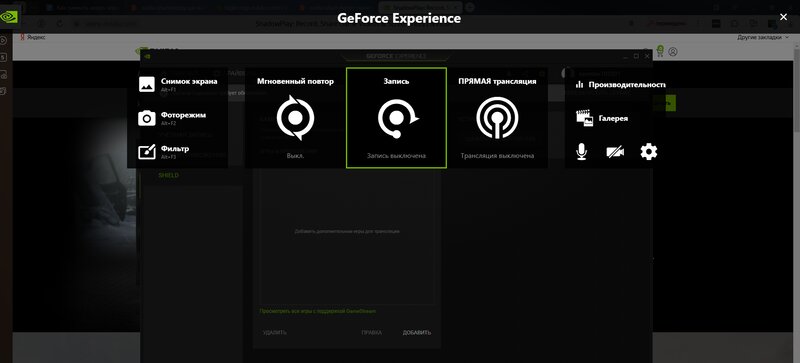This screenshot has height=363, width=800.
Task: Expand 'Другие закладки' bookmarks folder
Action: tap(763, 37)
